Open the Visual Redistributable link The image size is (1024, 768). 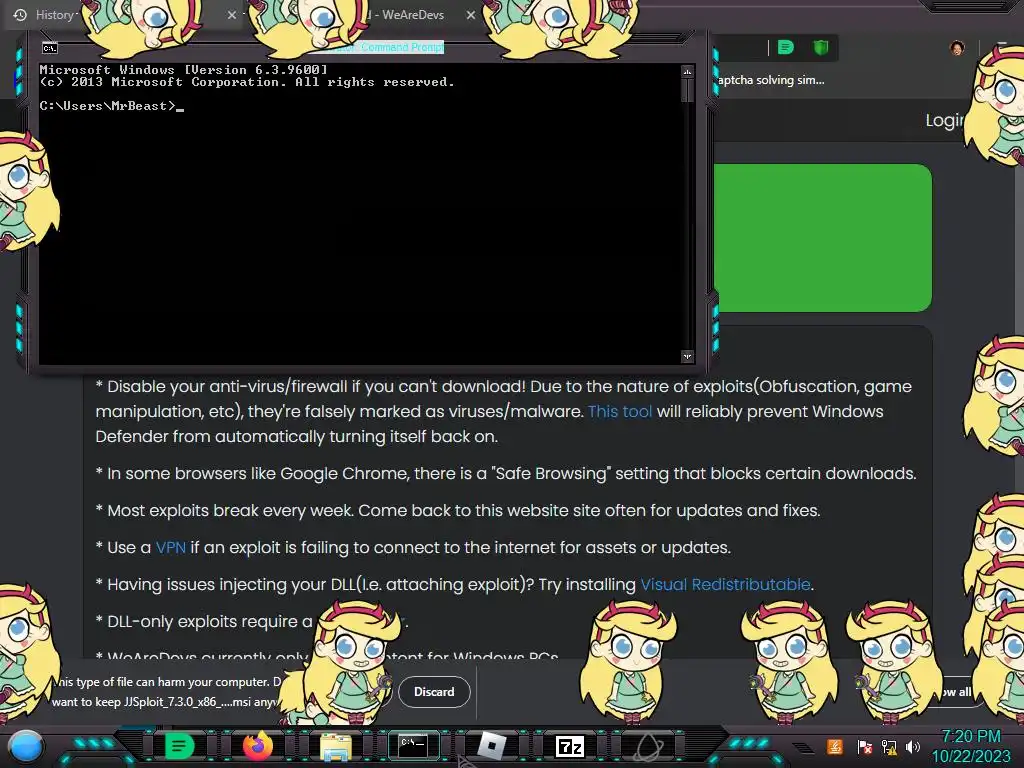pyautogui.click(x=725, y=584)
